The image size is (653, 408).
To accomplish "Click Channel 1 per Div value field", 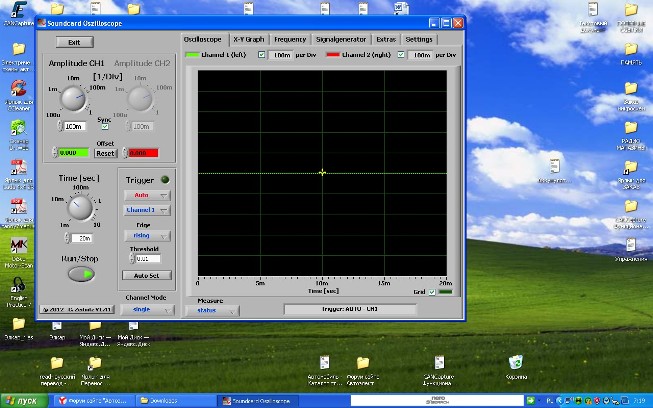I will (282, 55).
